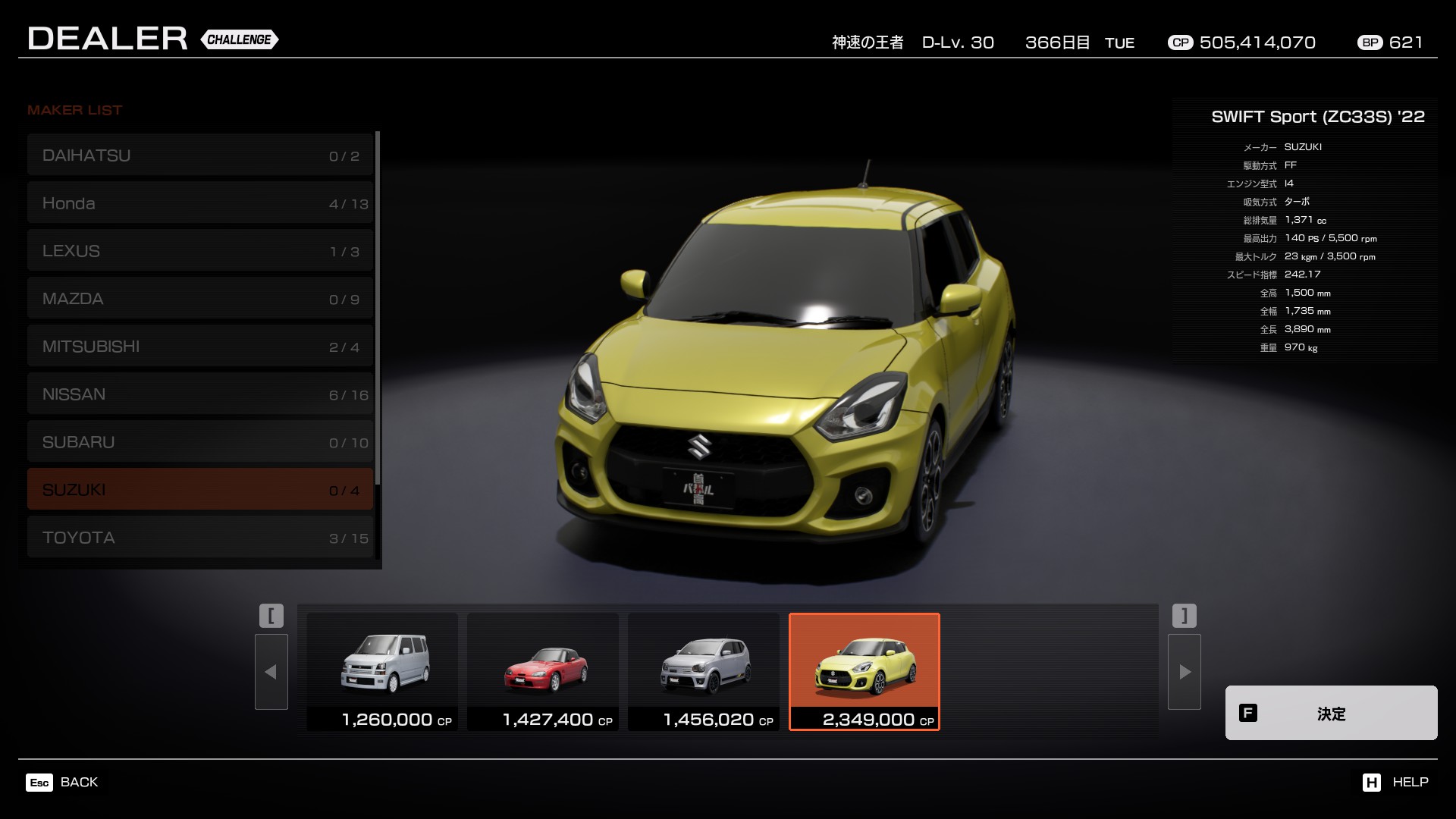Choose NISSAN from the maker list
Screen dimensions: 1456x819
pyautogui.click(x=200, y=394)
